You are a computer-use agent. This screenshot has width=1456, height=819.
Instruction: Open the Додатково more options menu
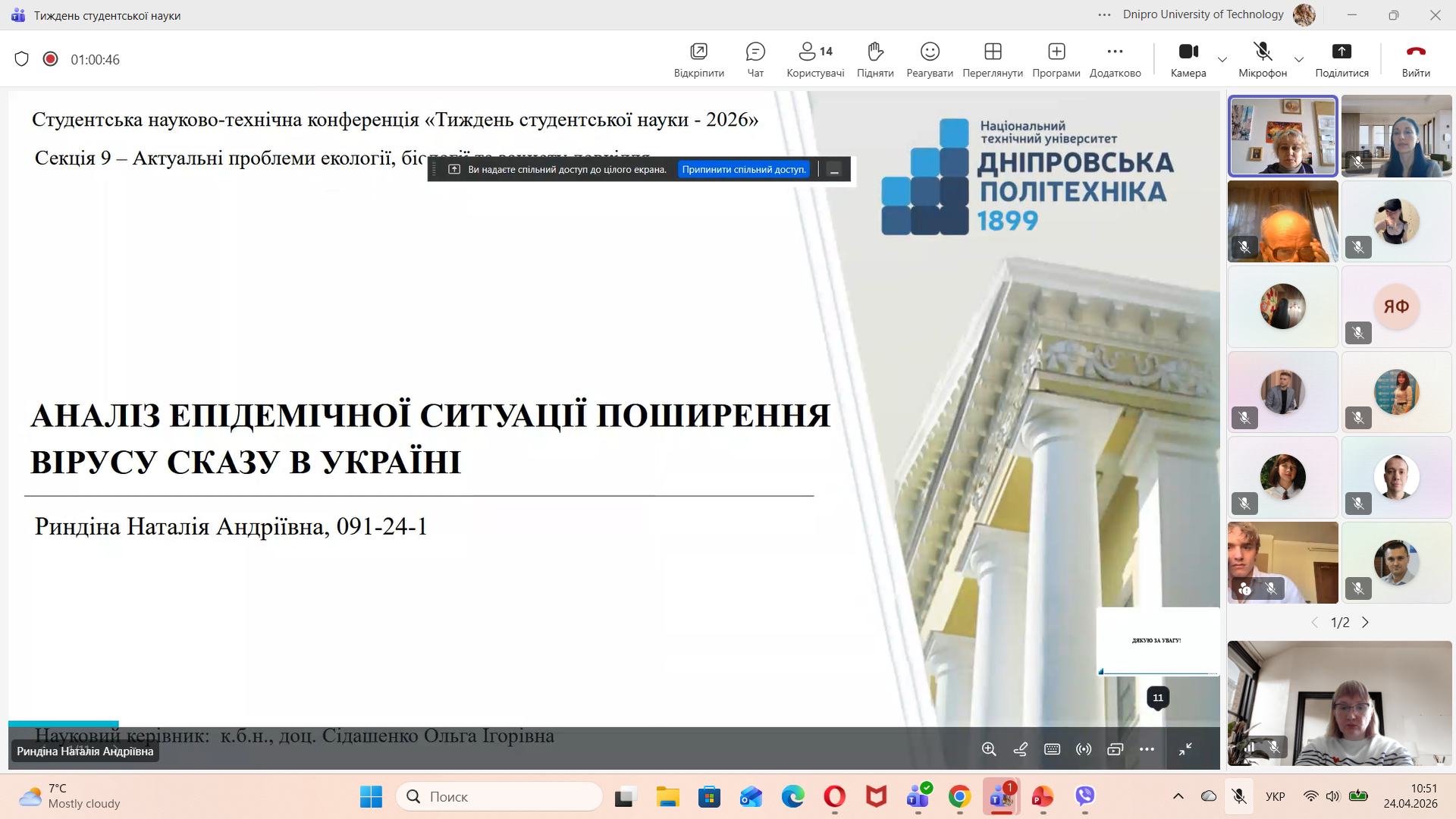tap(1115, 59)
